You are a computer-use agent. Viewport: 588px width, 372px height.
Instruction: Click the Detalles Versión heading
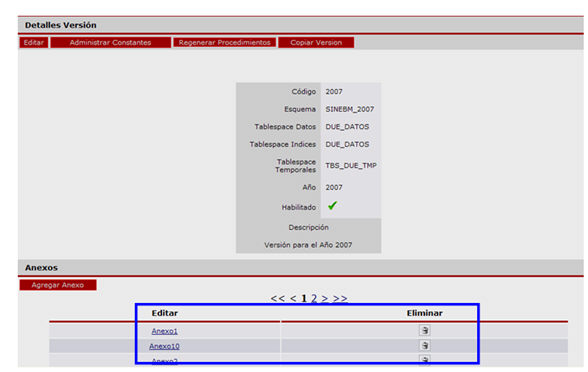(60, 25)
